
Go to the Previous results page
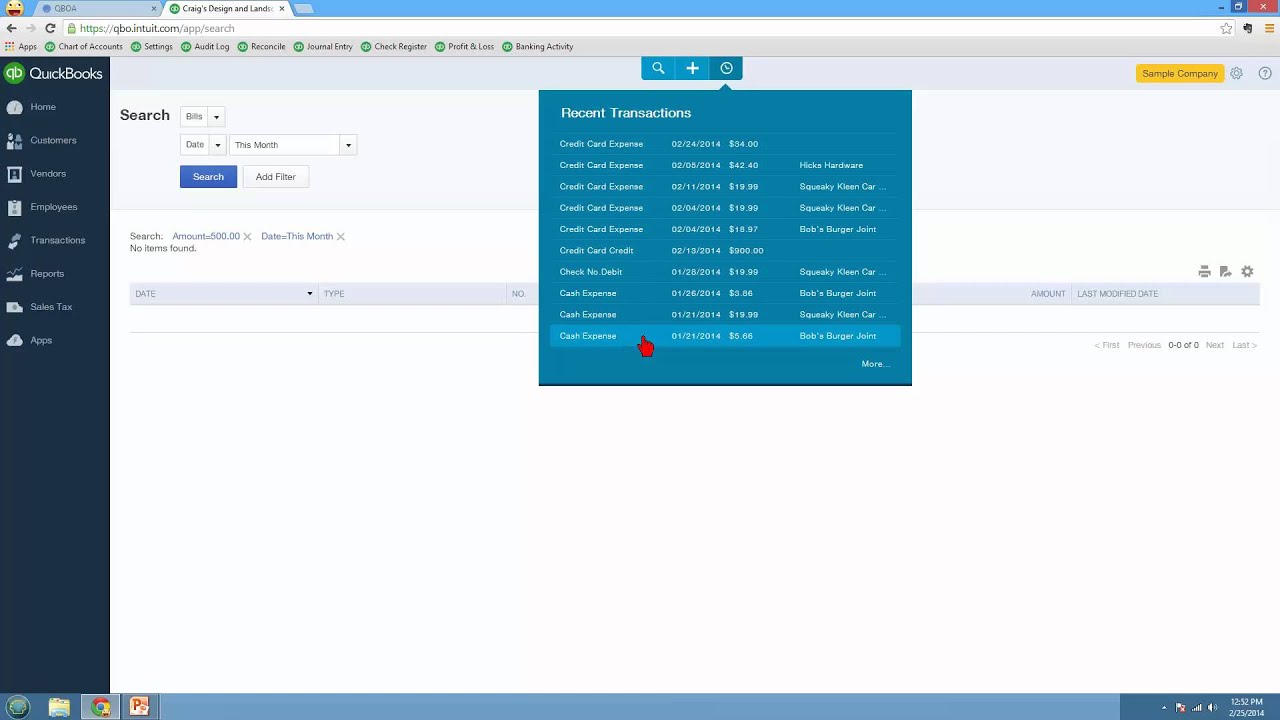[x=1144, y=345]
